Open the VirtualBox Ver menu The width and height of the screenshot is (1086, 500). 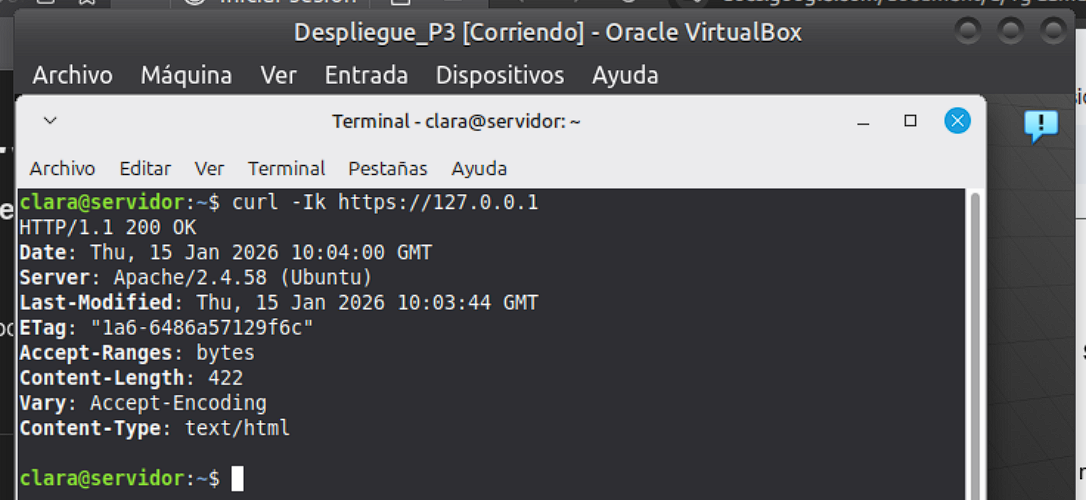coord(278,75)
